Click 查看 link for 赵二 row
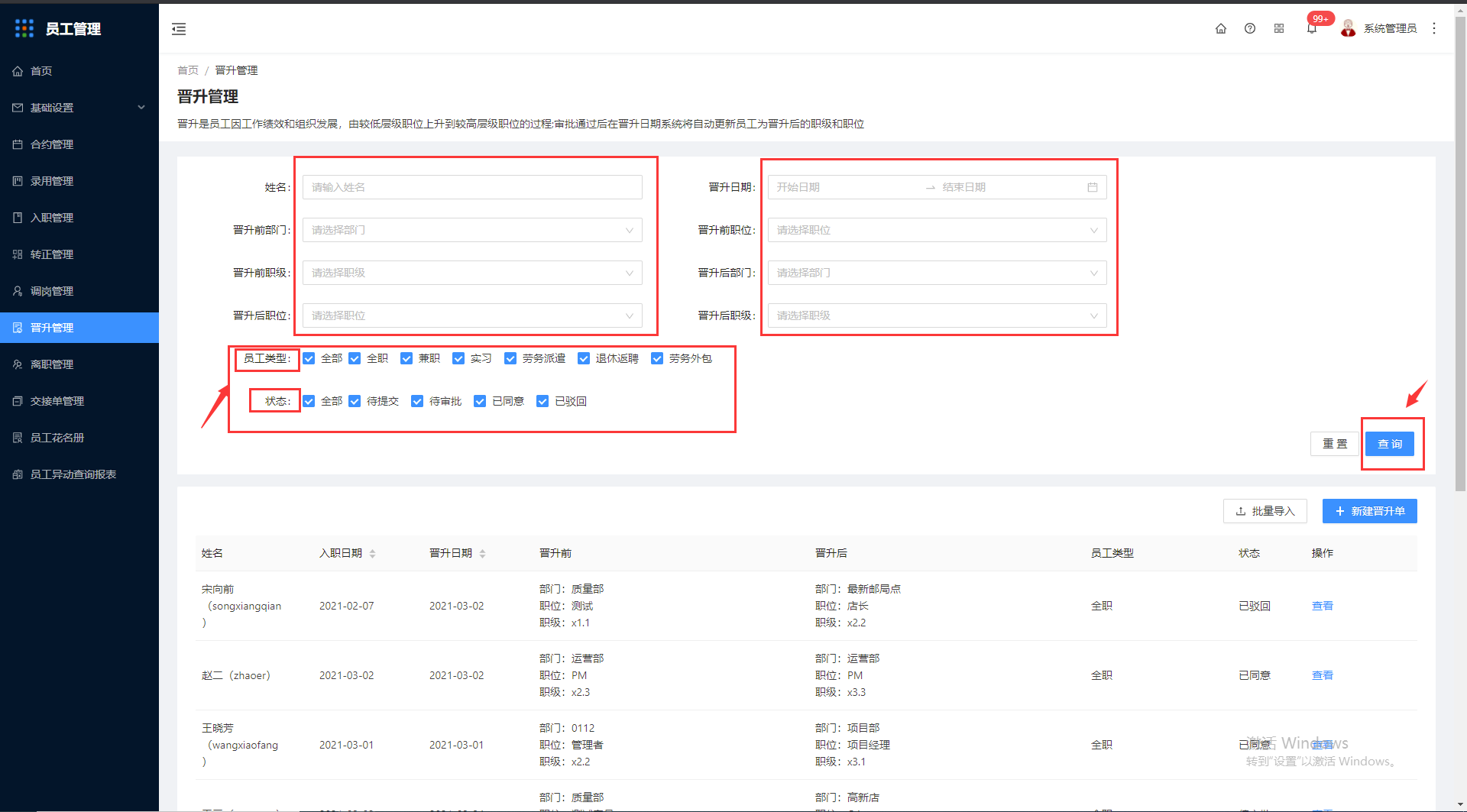The height and width of the screenshot is (812, 1467). 1323,675
